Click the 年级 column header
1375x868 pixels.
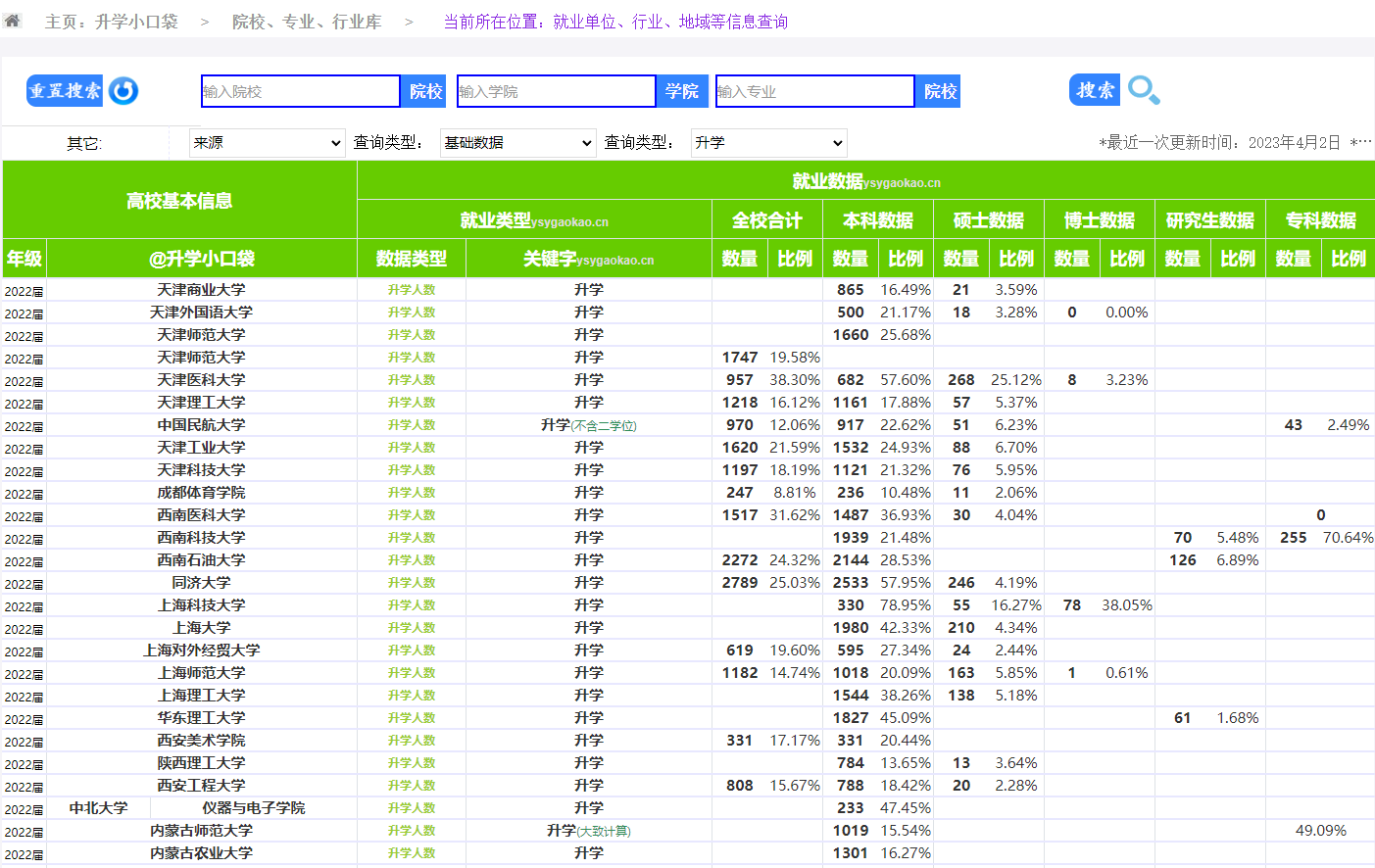[25, 259]
